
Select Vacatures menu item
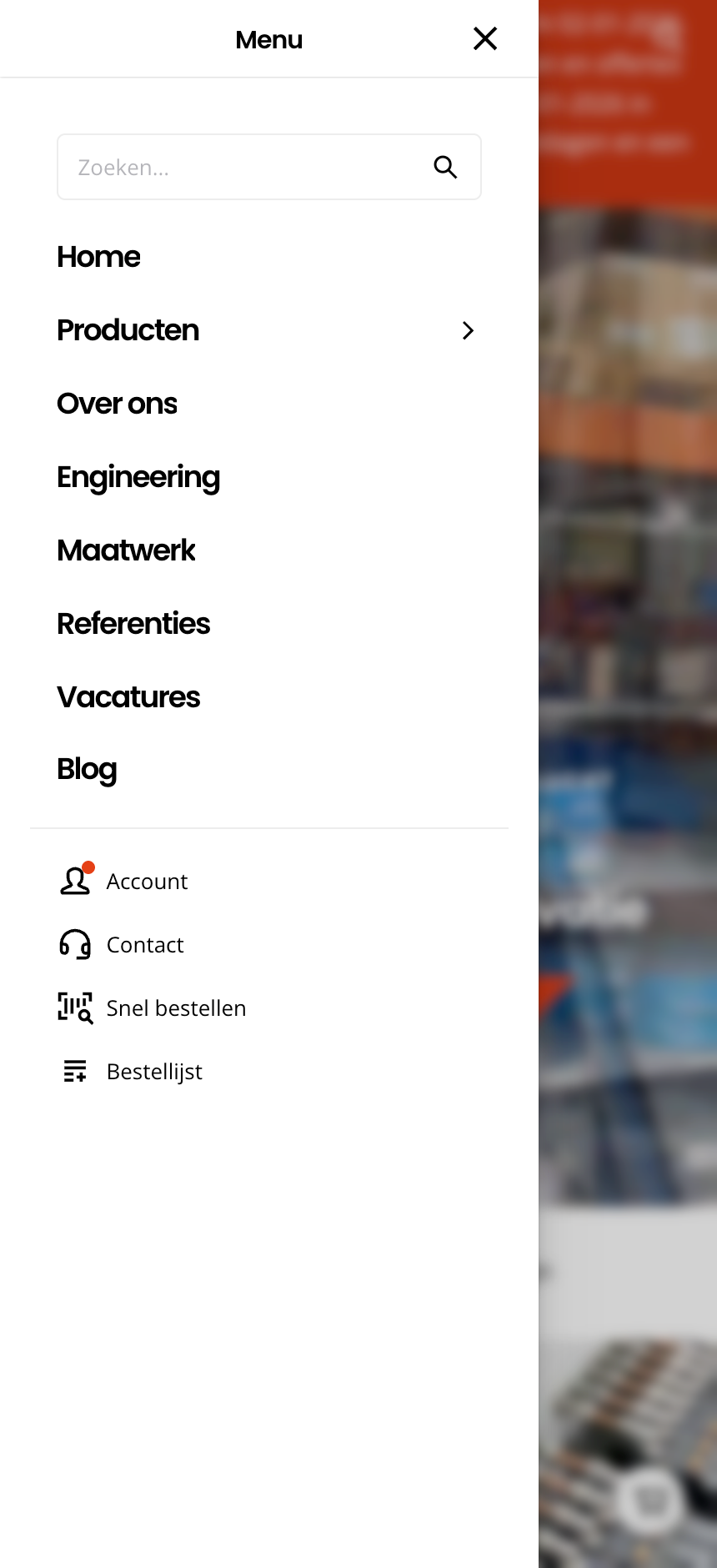128,697
